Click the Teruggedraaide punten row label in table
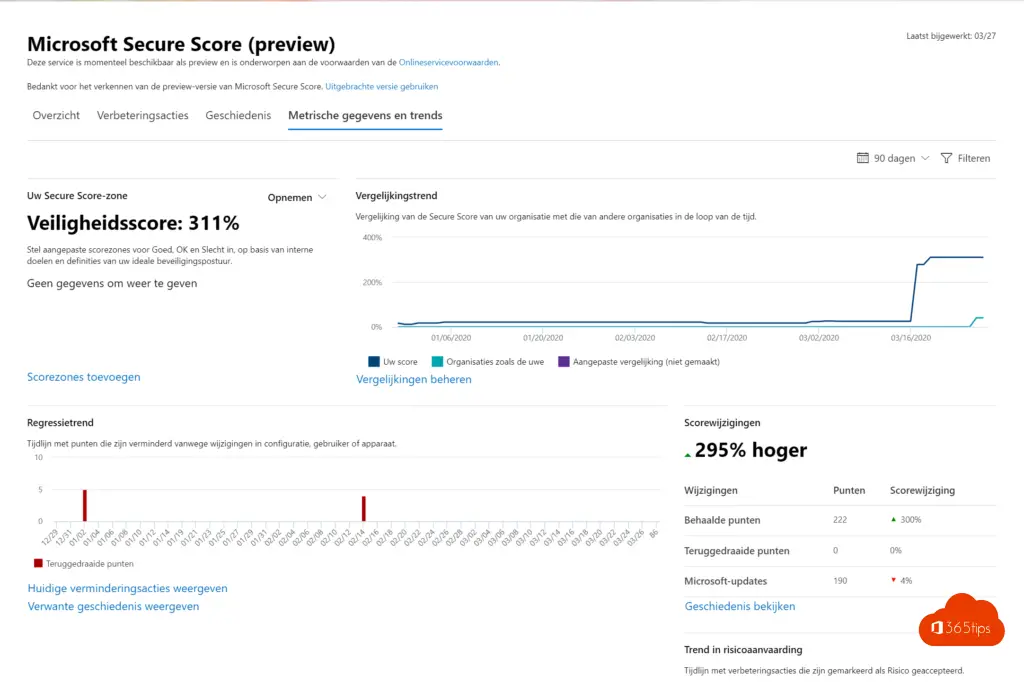 (x=737, y=551)
